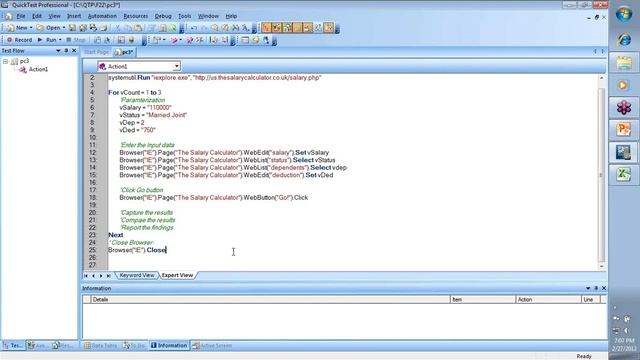Click the Save disk icon in the toolbar
This screenshot has height=360, width=640.
pos(72,28)
